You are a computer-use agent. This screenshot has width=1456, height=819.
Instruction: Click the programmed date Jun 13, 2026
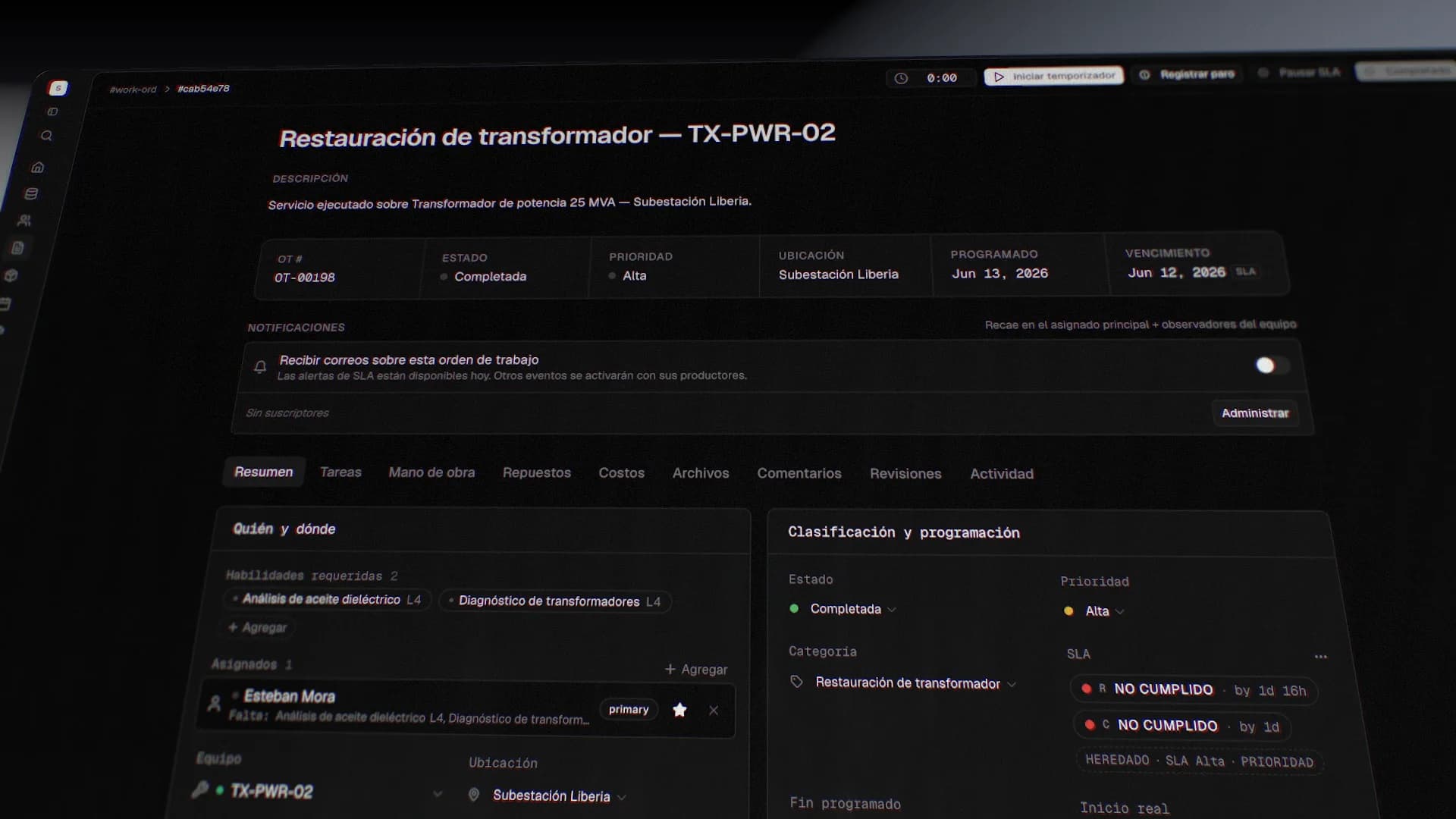tap(999, 274)
